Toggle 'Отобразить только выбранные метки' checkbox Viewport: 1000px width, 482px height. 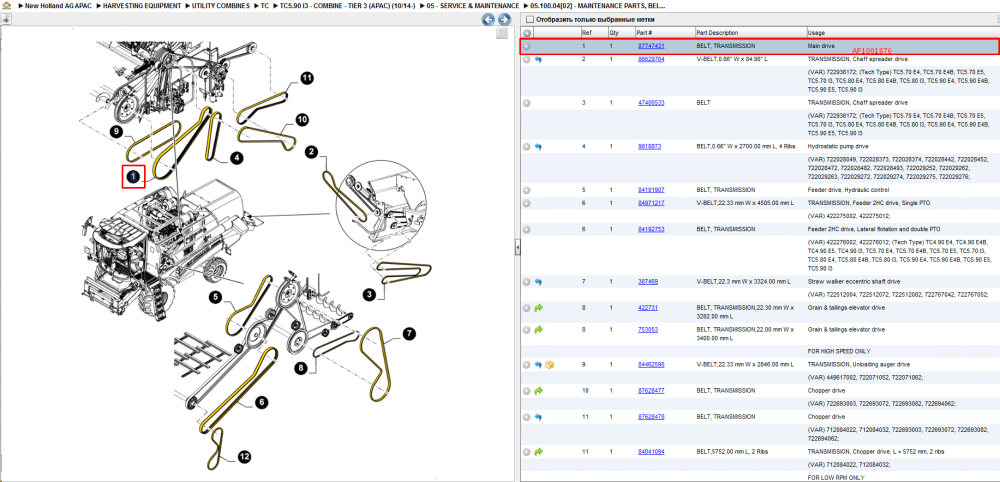(x=529, y=20)
